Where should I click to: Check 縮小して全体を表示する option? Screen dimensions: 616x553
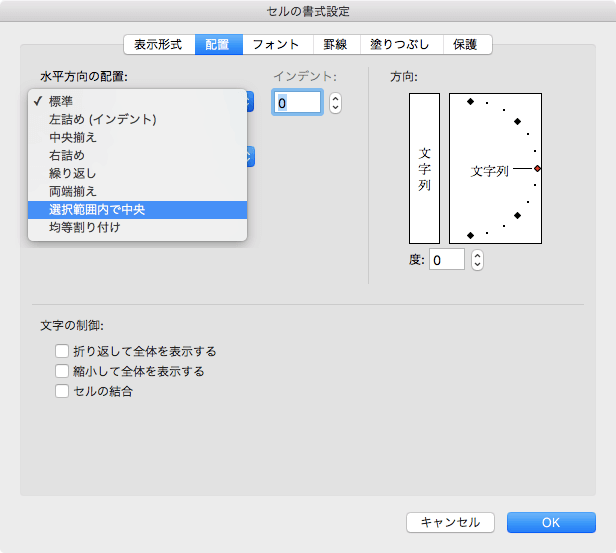[x=63, y=372]
